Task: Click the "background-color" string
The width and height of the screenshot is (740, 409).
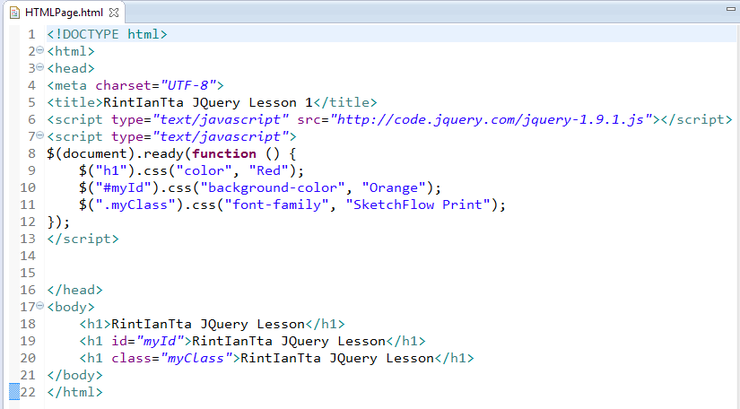Action: pyautogui.click(x=272, y=188)
